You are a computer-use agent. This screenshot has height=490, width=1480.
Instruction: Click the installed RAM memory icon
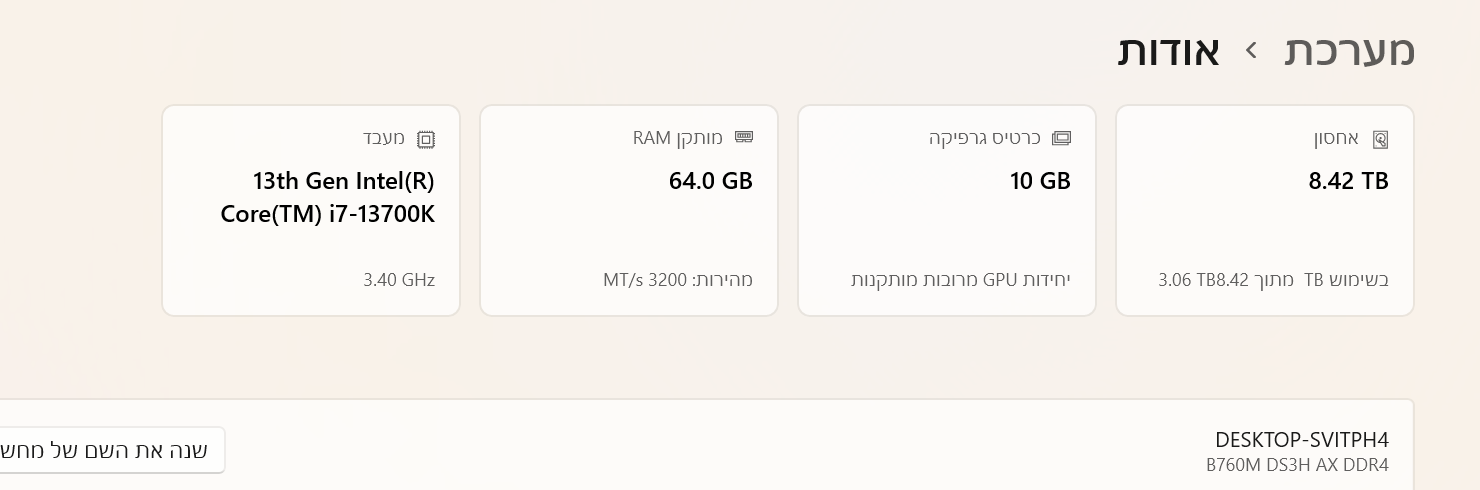point(743,138)
